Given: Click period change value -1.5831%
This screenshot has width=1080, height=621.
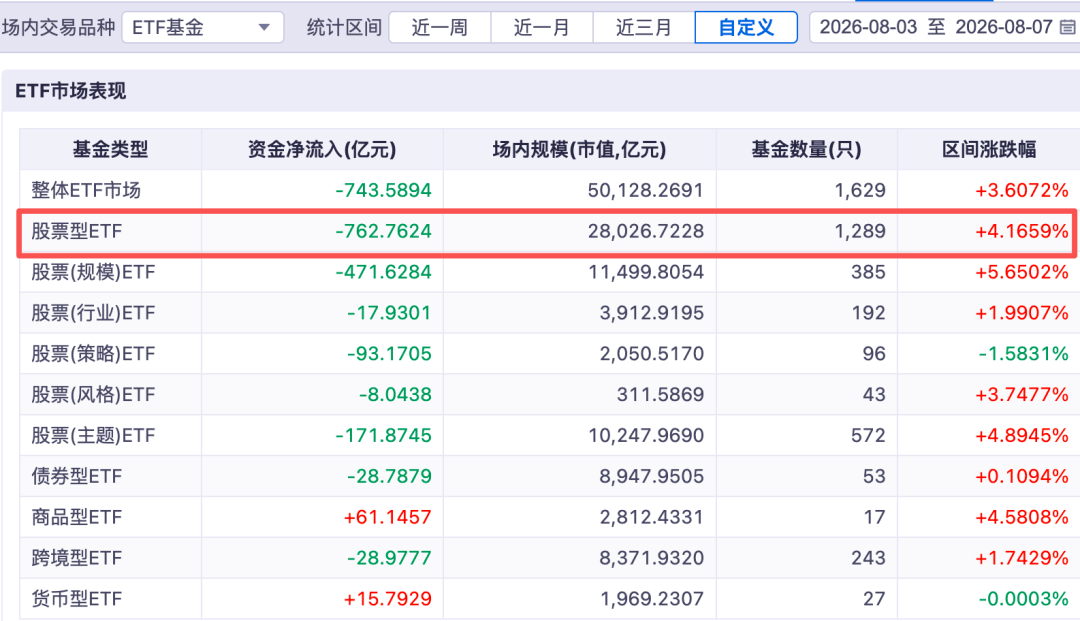Looking at the screenshot, I should 1024,354.
